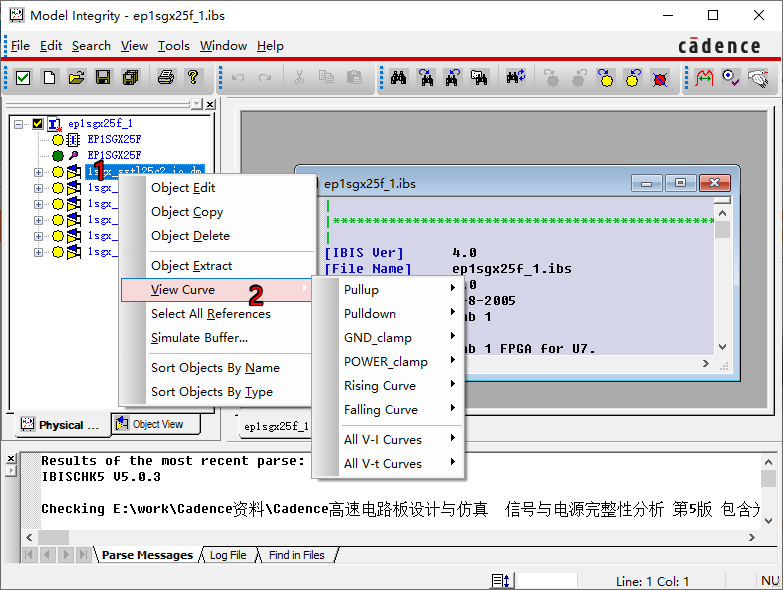Open the POWER_clamp submenu

pyautogui.click(x=388, y=361)
